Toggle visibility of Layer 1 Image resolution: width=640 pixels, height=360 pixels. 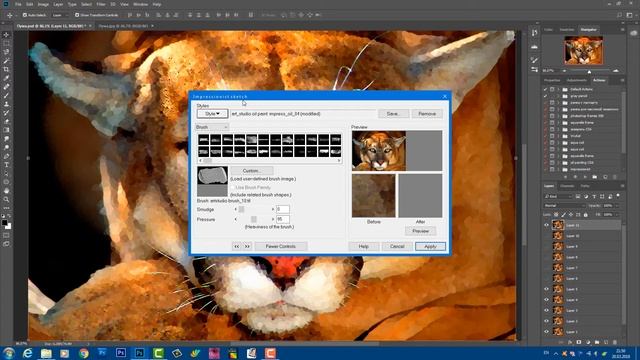point(547,331)
